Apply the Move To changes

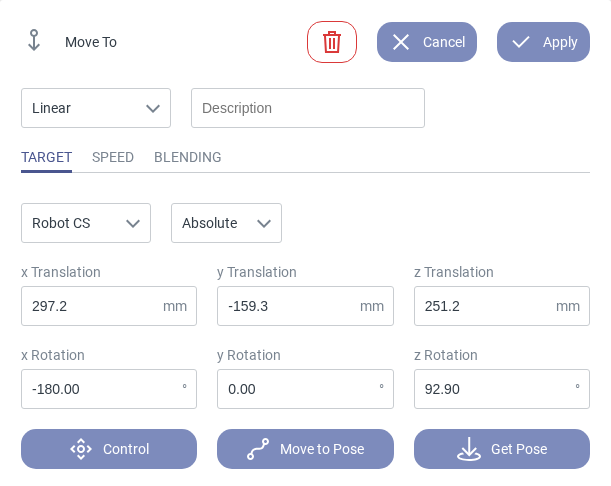(x=543, y=42)
